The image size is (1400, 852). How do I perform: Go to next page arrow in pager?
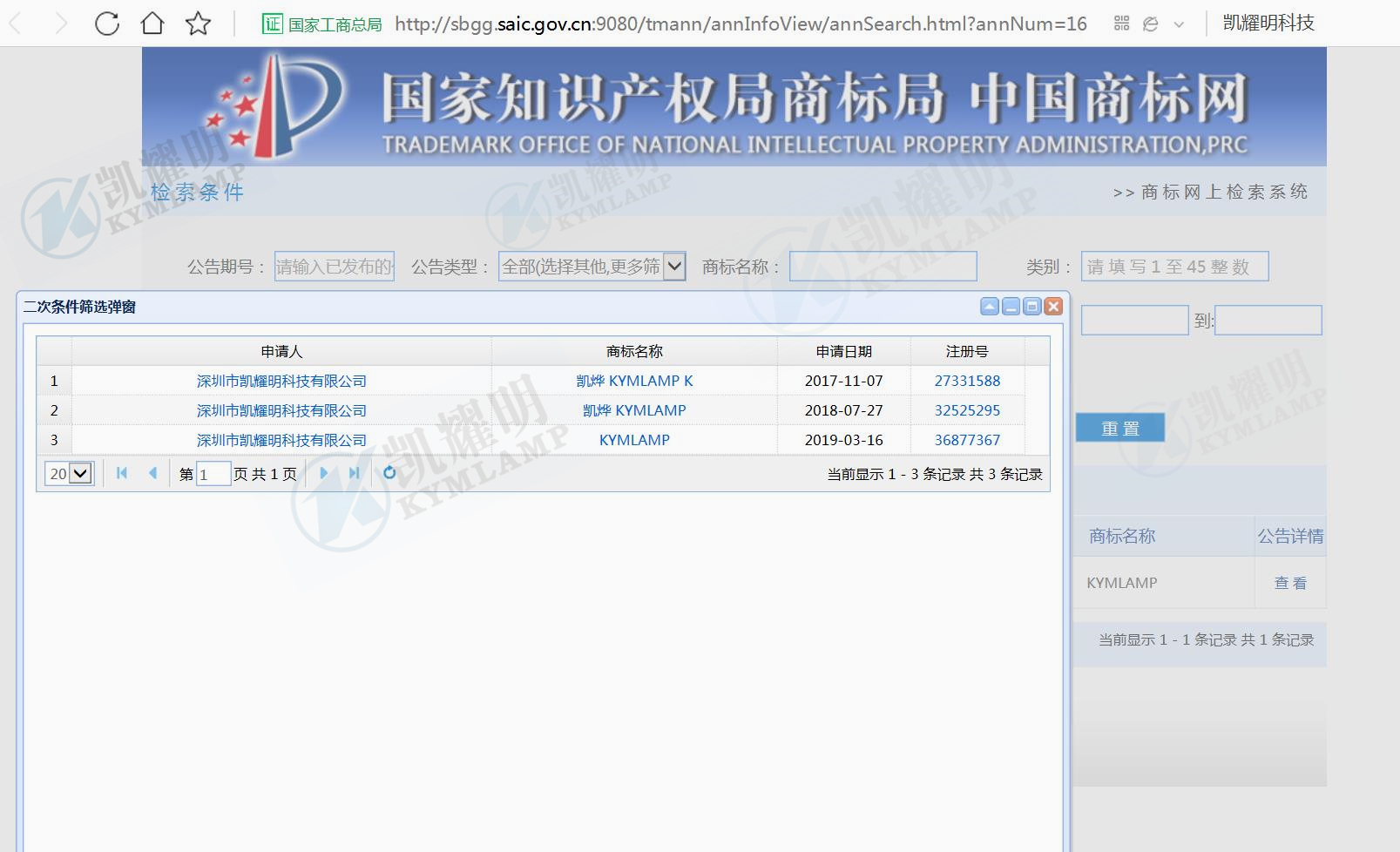tap(323, 473)
